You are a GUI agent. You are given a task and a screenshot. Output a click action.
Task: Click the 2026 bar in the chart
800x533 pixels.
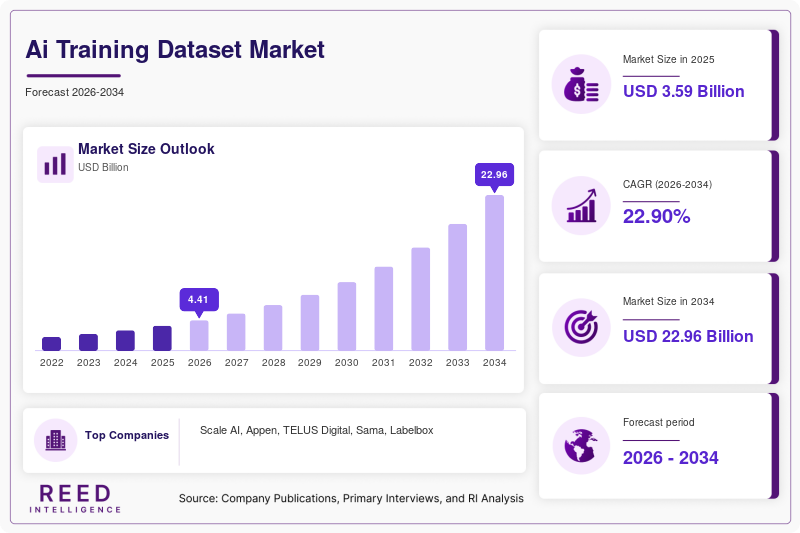[x=199, y=335]
